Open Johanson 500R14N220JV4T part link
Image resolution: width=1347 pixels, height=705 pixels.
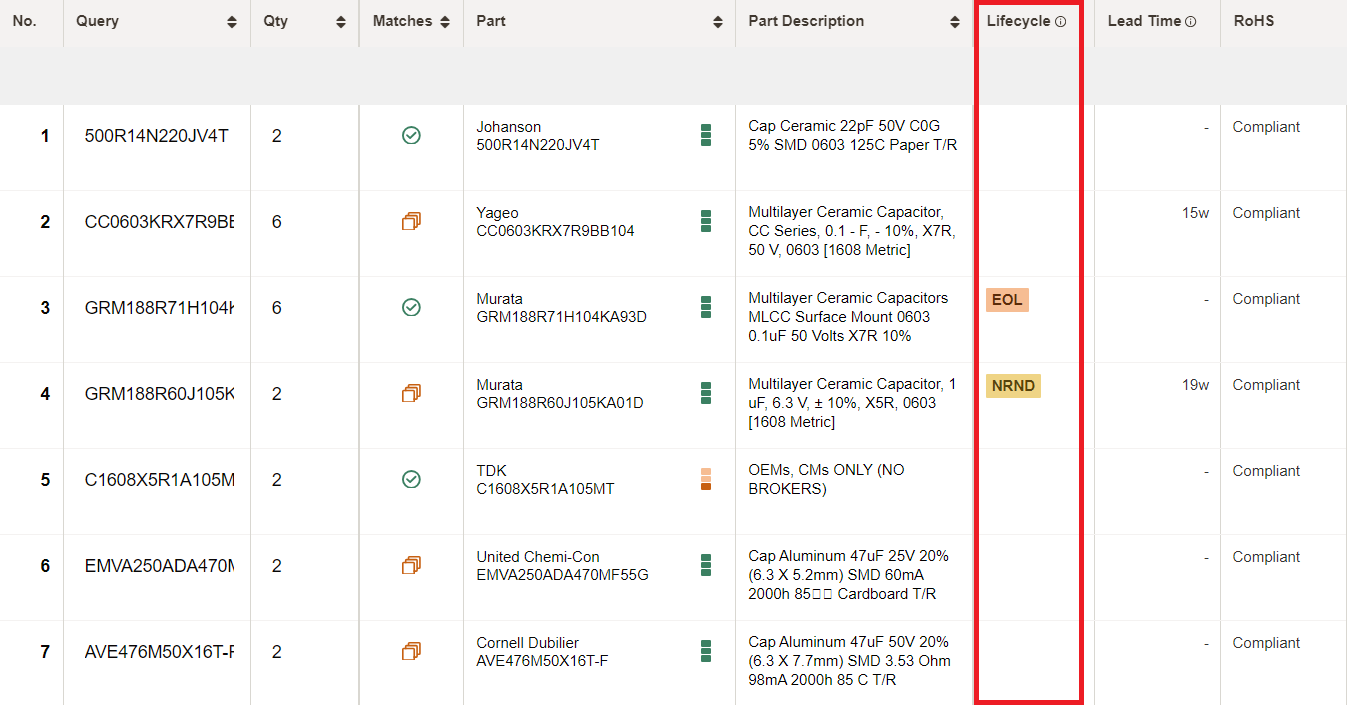[x=538, y=136]
